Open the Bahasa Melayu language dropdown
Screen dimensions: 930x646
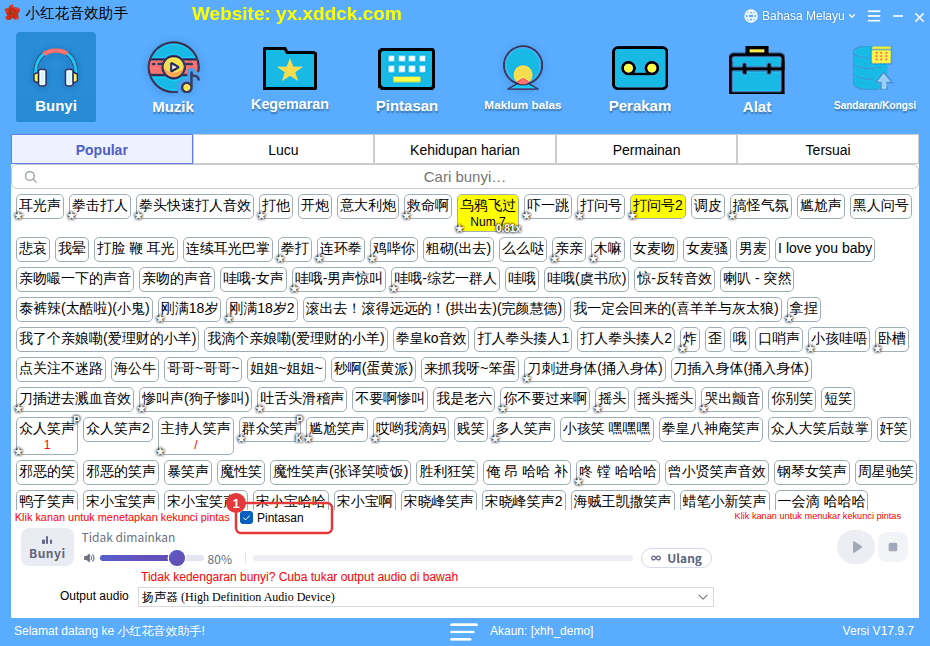[x=800, y=16]
